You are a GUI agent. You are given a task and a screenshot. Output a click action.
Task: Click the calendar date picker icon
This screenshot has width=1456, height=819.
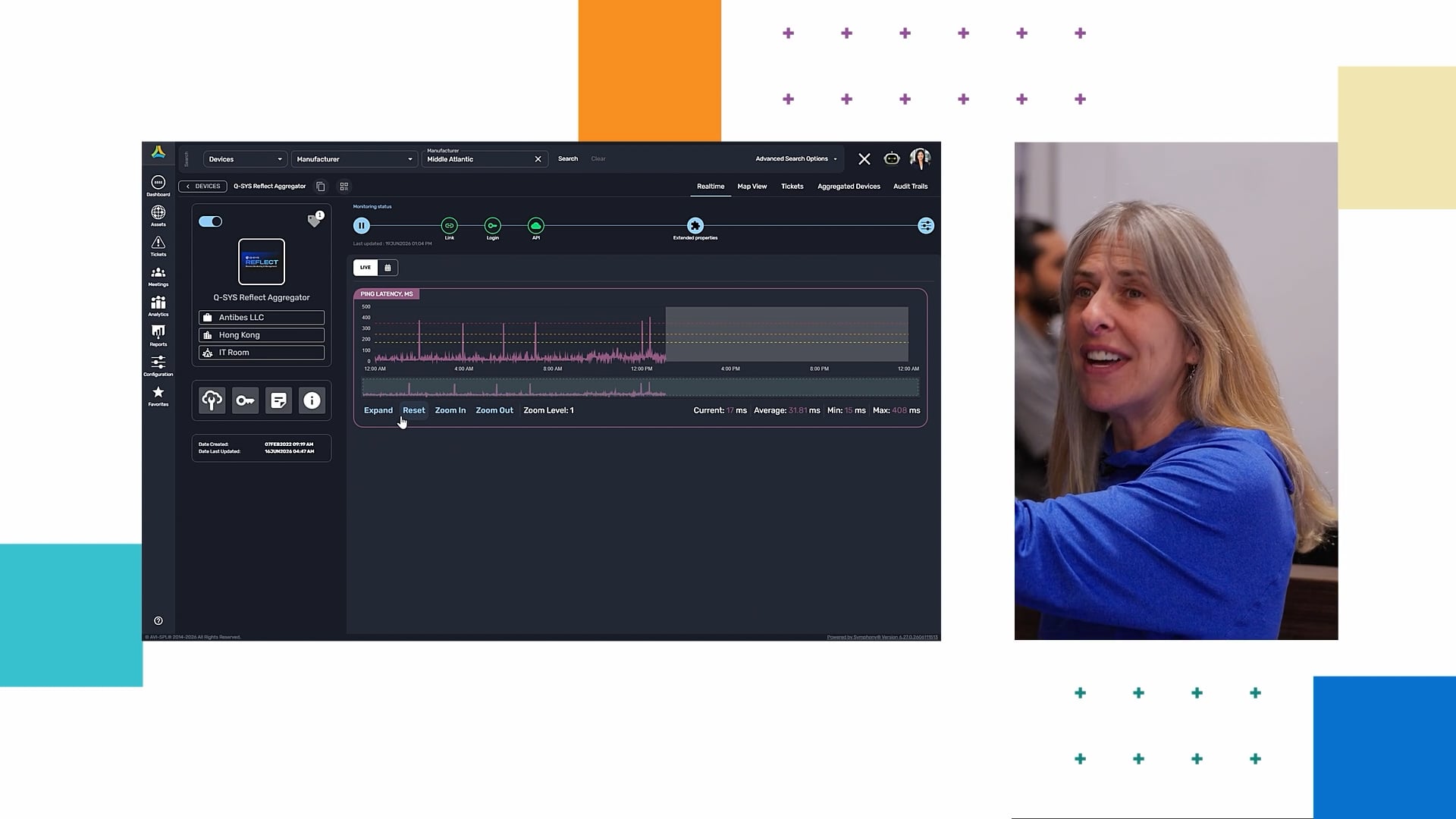pyautogui.click(x=388, y=268)
